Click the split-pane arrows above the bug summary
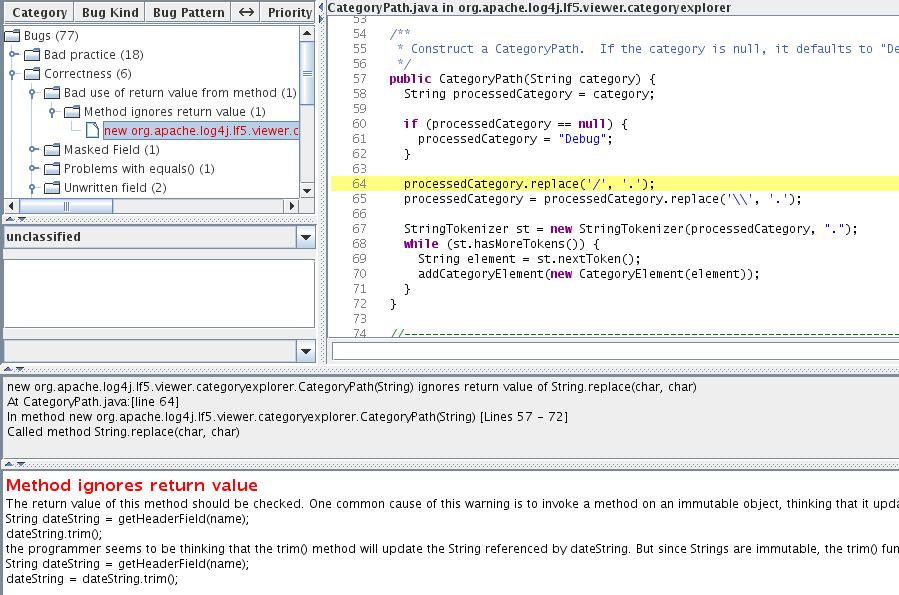The width and height of the screenshot is (899, 595). click(x=14, y=369)
